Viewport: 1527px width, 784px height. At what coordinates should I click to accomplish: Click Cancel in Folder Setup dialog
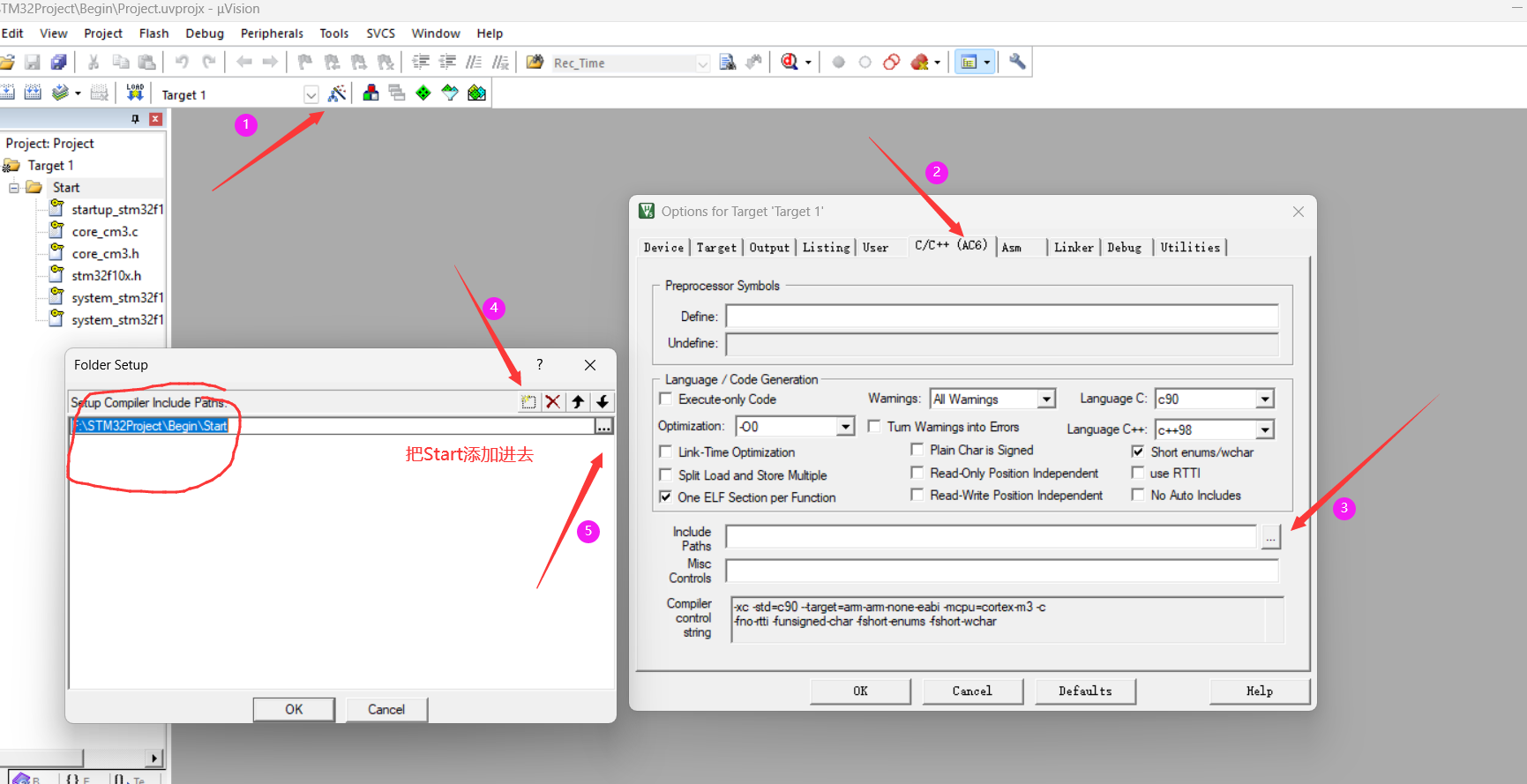click(386, 709)
